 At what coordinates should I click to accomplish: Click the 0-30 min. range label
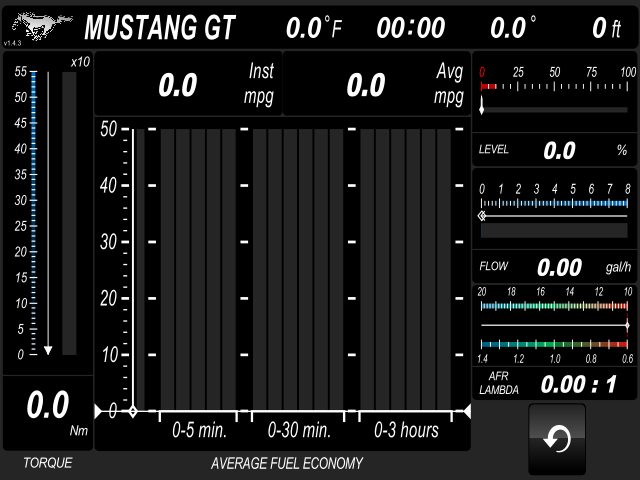coord(299,430)
